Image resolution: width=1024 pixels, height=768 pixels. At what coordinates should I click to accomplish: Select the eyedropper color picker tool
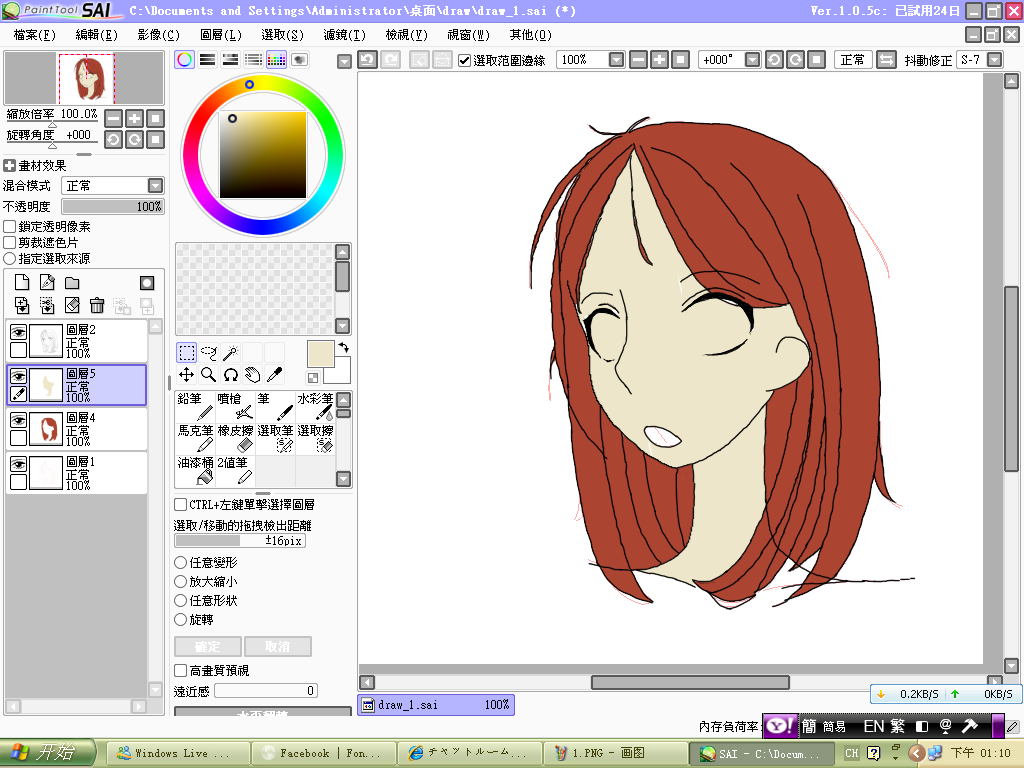(x=275, y=374)
